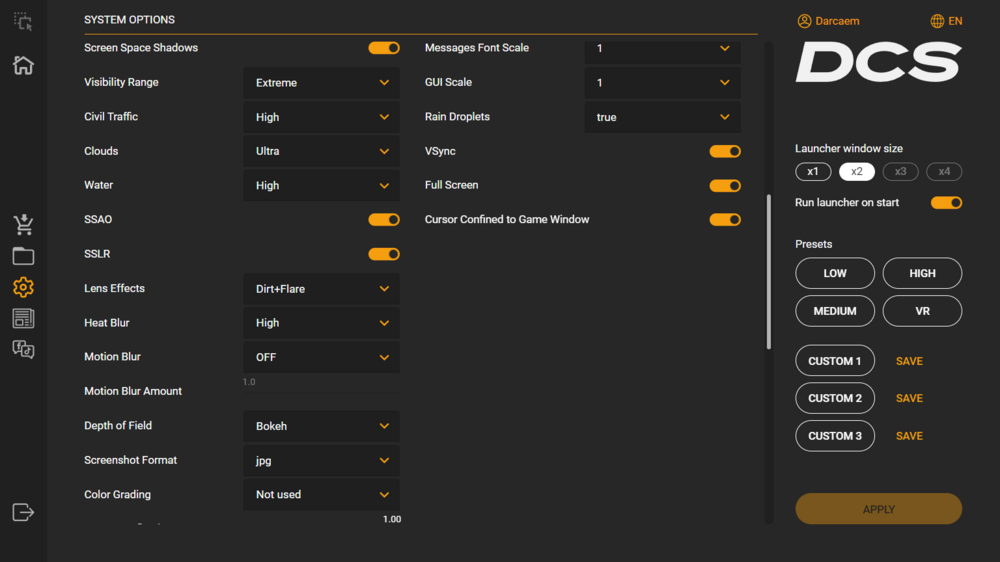Click the orange settings gear icon

click(x=23, y=288)
